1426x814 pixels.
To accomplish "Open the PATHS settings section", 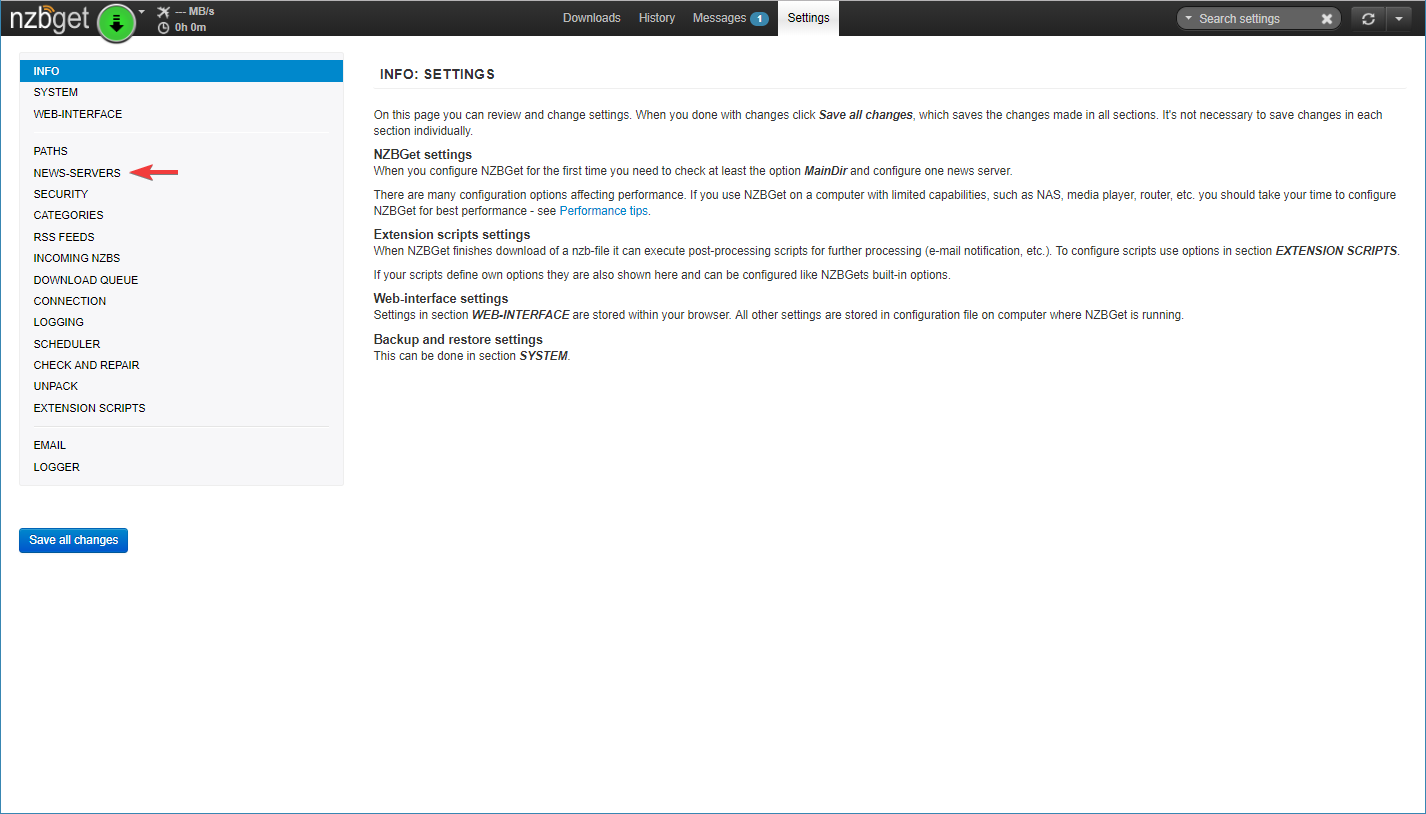I will click(181, 151).
